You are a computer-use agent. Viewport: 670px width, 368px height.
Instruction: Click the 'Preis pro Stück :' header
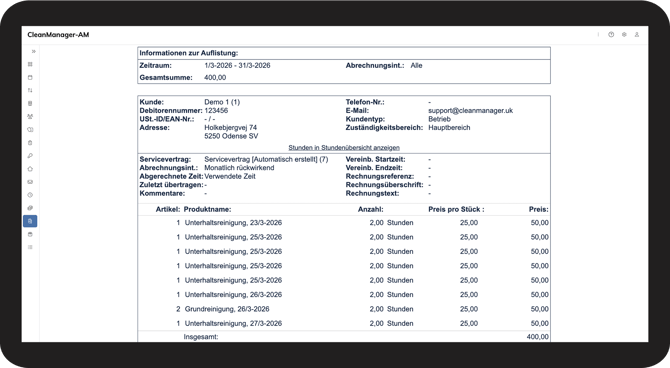point(456,209)
